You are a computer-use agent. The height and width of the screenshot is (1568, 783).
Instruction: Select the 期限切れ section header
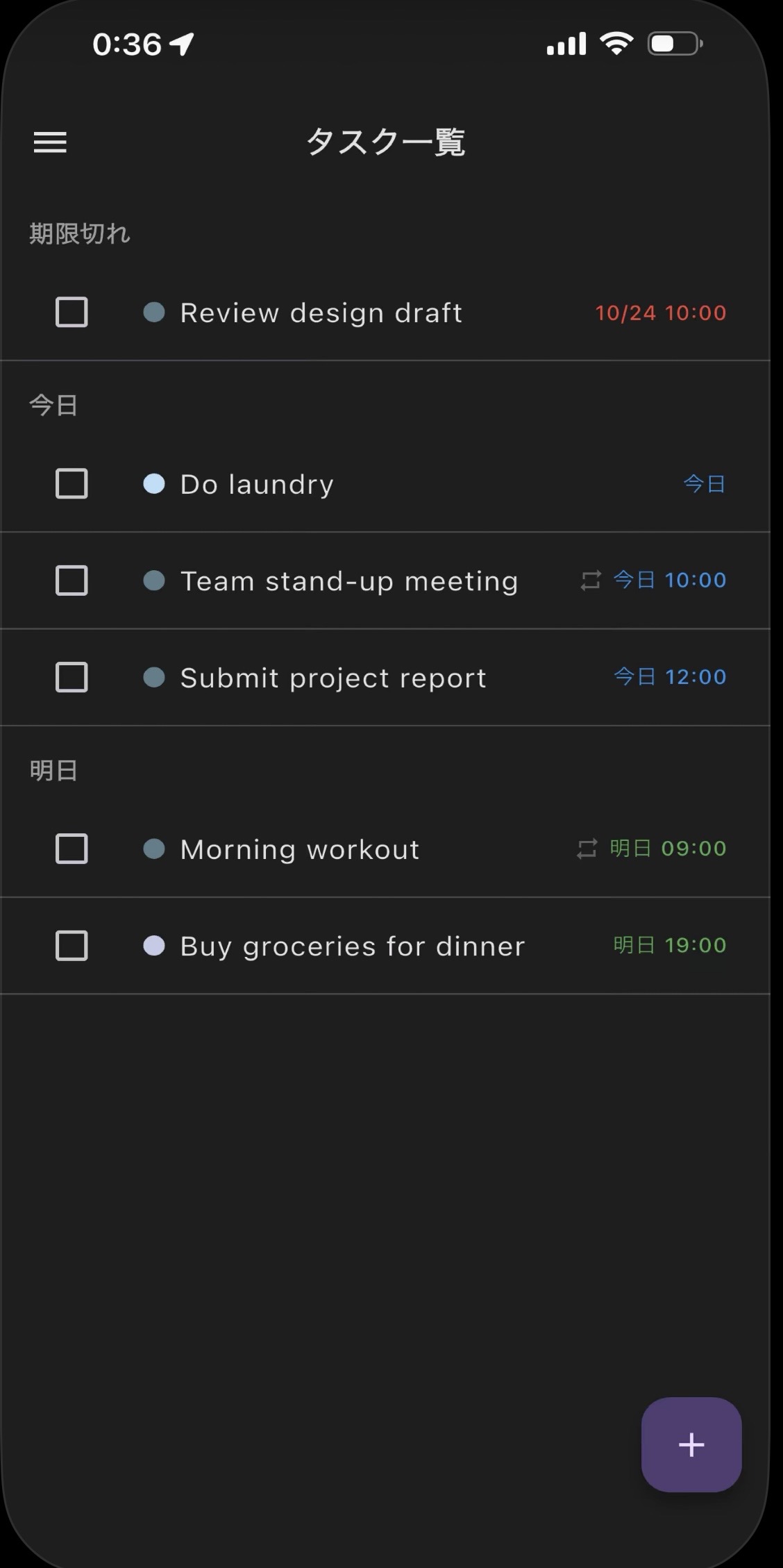tap(80, 234)
